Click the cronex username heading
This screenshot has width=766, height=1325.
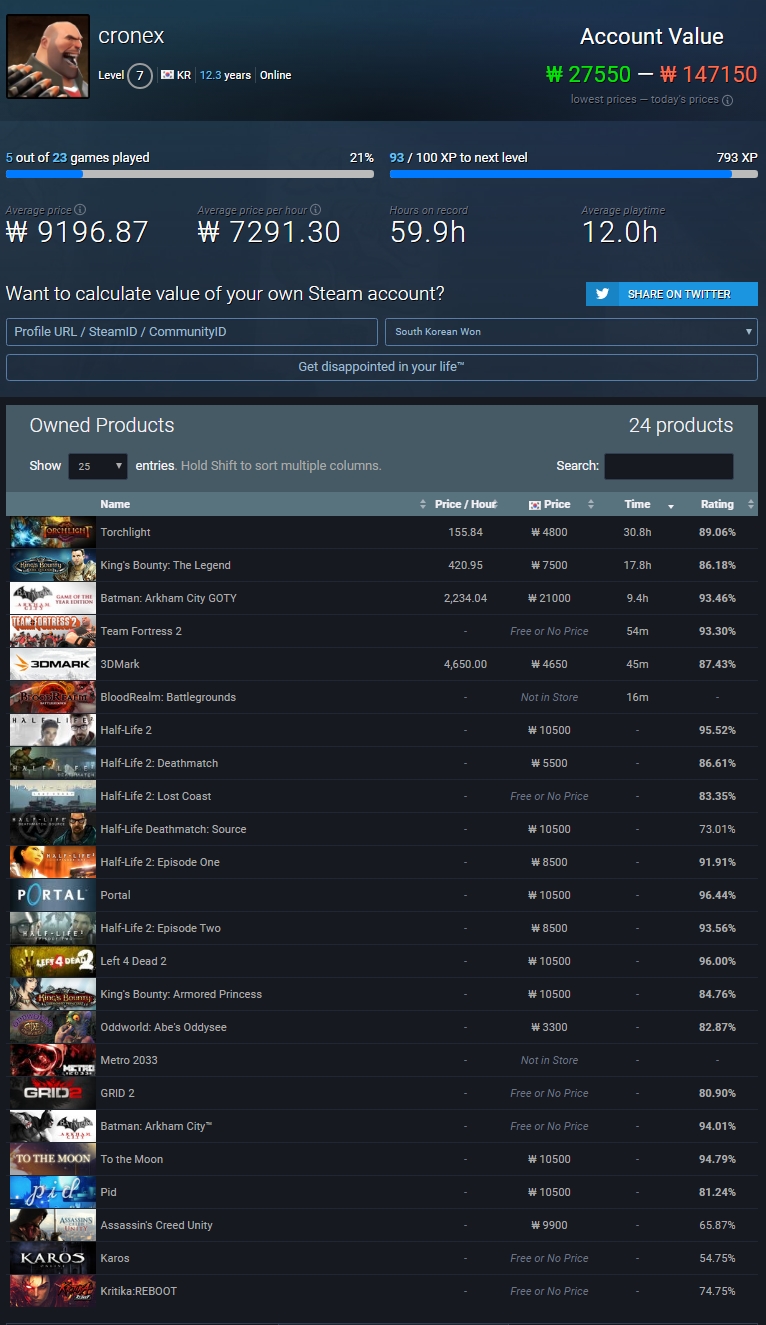[x=131, y=36]
